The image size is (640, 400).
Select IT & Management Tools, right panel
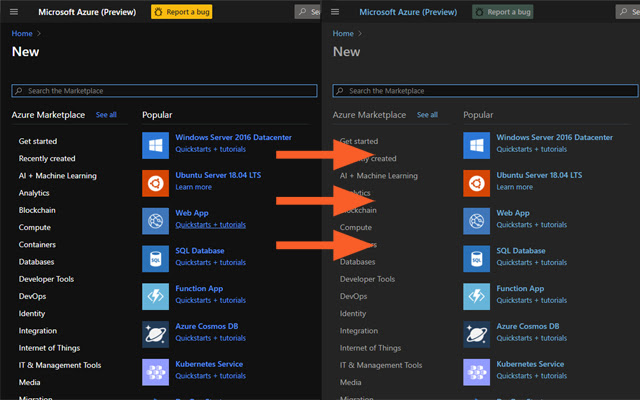point(381,365)
